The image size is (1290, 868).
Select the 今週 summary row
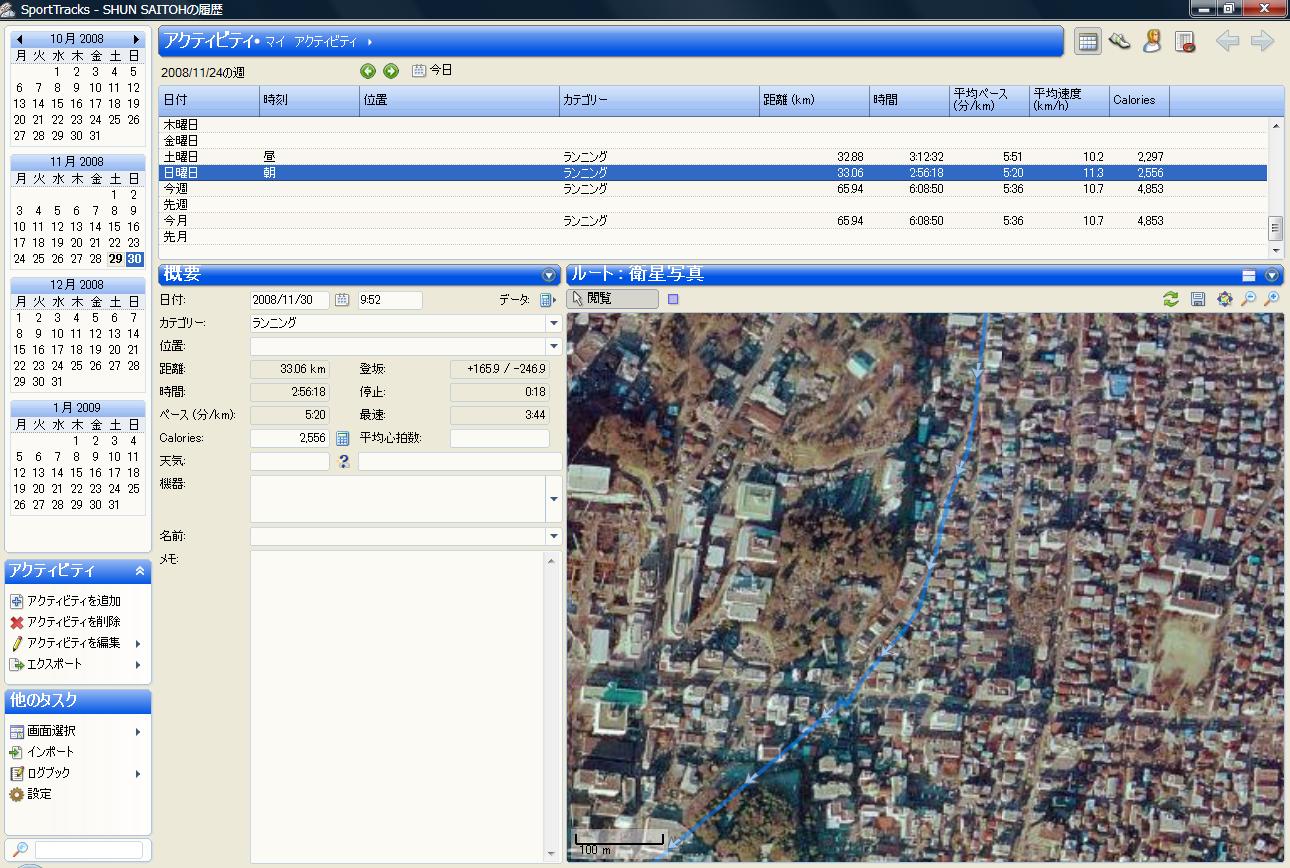[x=713, y=189]
